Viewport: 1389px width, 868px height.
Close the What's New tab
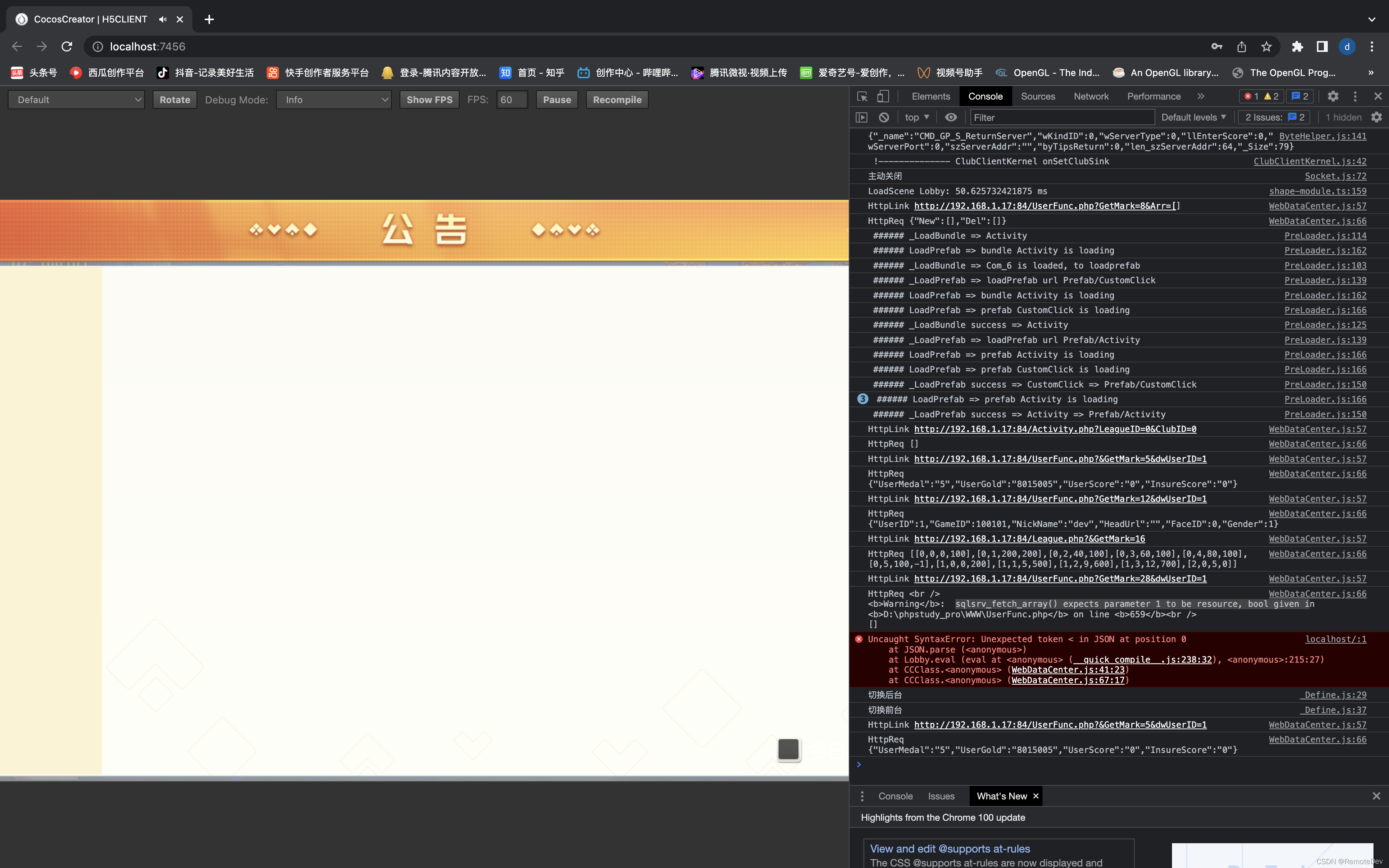point(1036,796)
